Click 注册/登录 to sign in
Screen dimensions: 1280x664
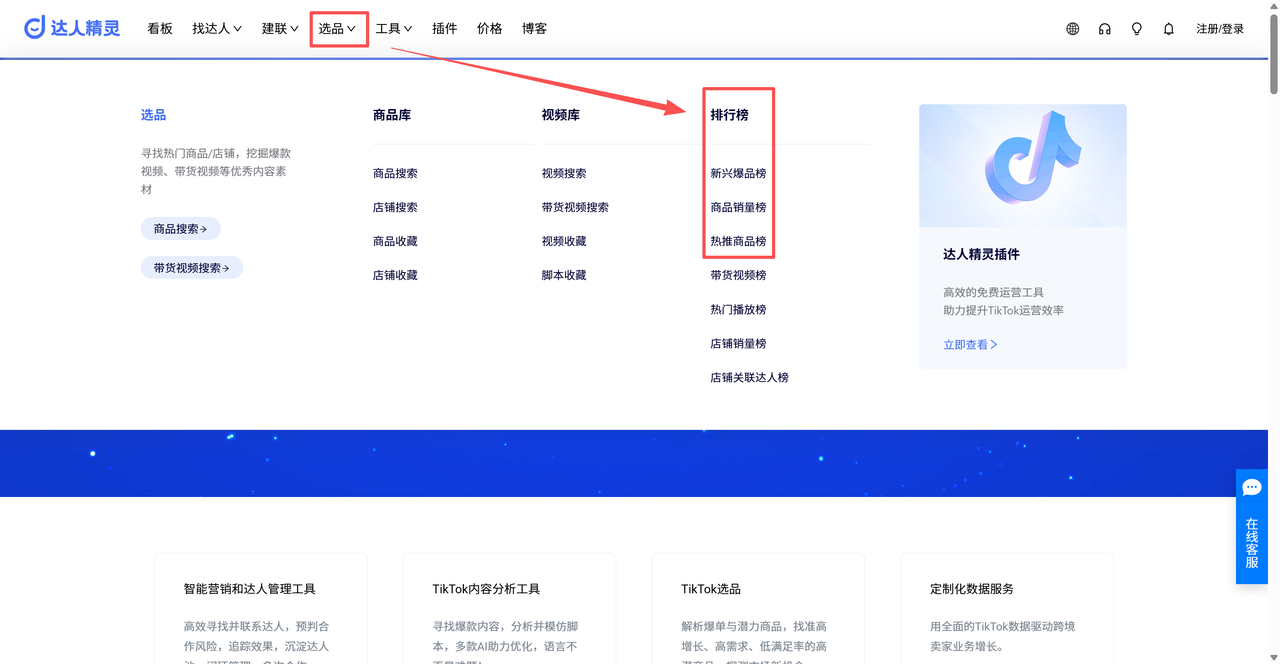(1220, 29)
